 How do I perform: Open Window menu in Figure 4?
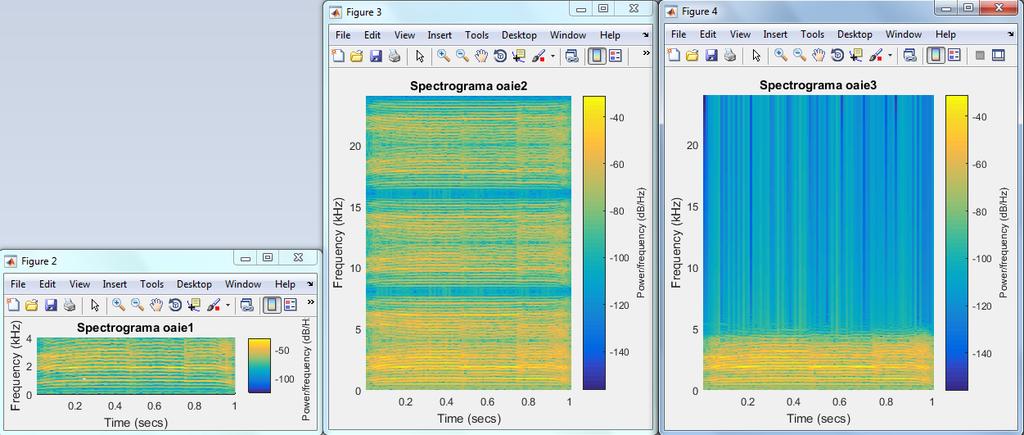[903, 35]
